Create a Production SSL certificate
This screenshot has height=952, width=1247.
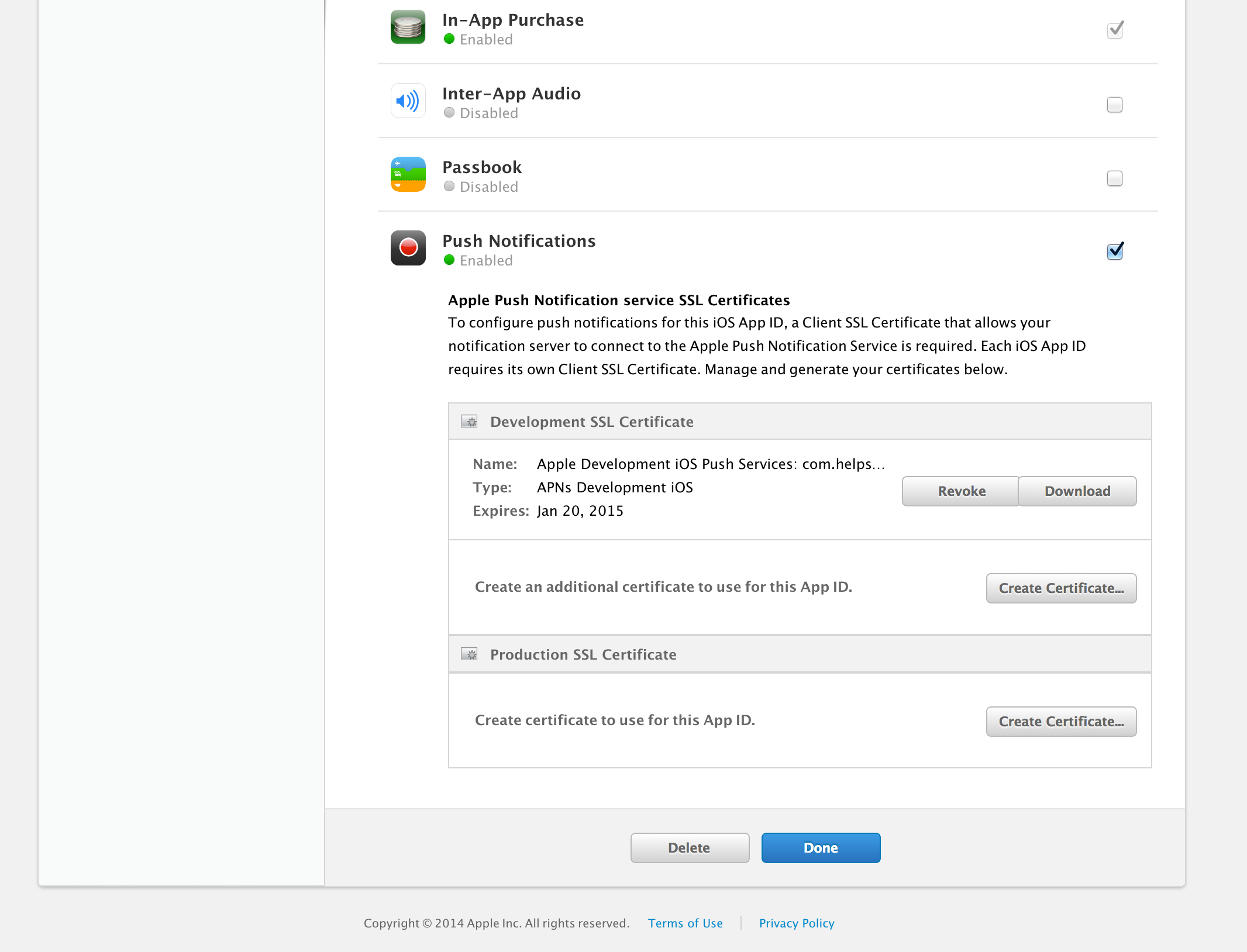click(x=1061, y=722)
